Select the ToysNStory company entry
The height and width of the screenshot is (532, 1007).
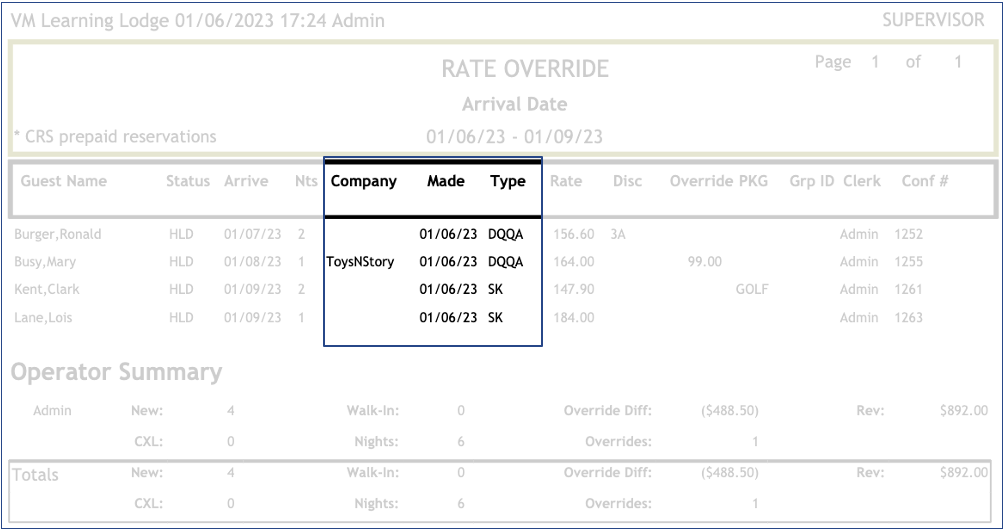(360, 262)
